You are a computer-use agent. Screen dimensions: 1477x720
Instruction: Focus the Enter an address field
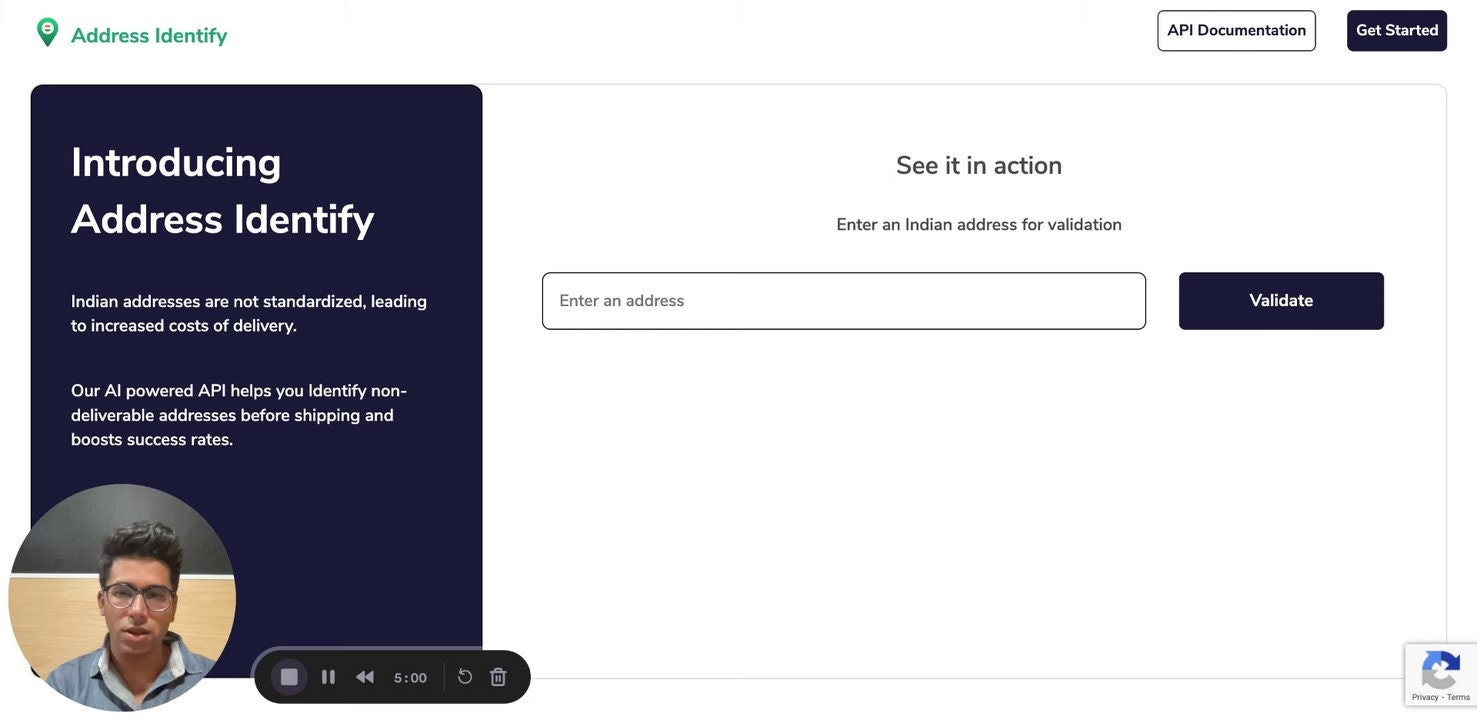(844, 301)
